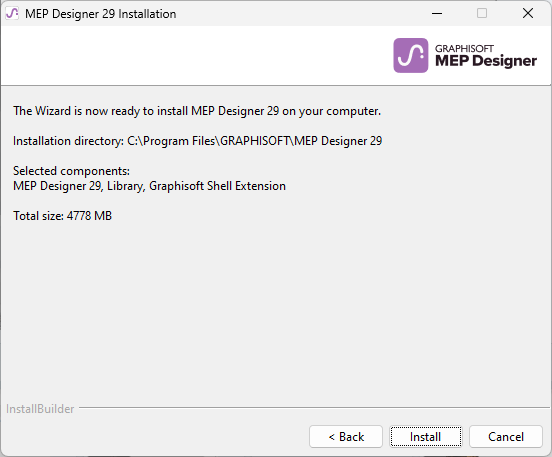Click the Install button
The image size is (552, 457).
tap(426, 437)
